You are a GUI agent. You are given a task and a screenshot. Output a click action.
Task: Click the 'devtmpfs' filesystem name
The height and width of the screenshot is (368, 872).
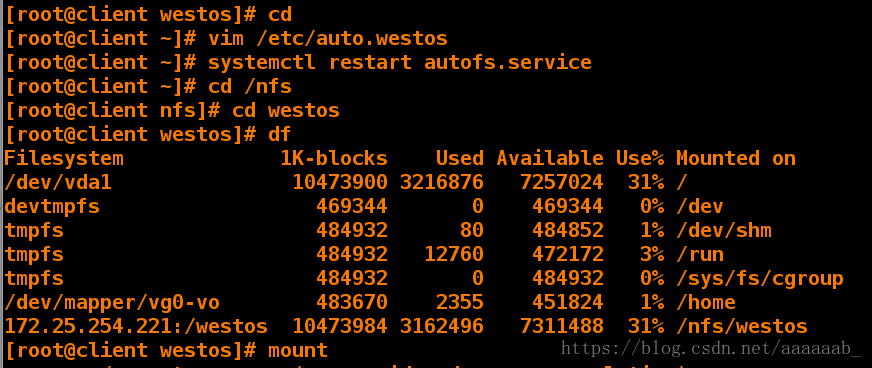tap(52, 206)
